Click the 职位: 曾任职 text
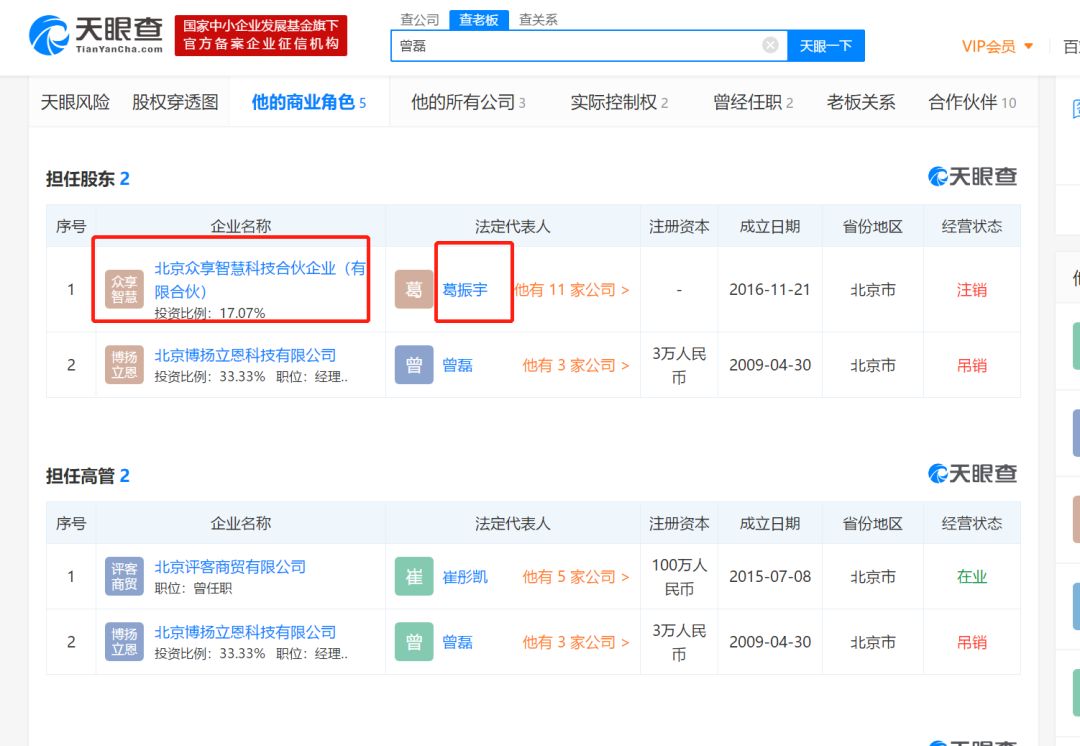This screenshot has width=1080, height=746. (x=193, y=588)
